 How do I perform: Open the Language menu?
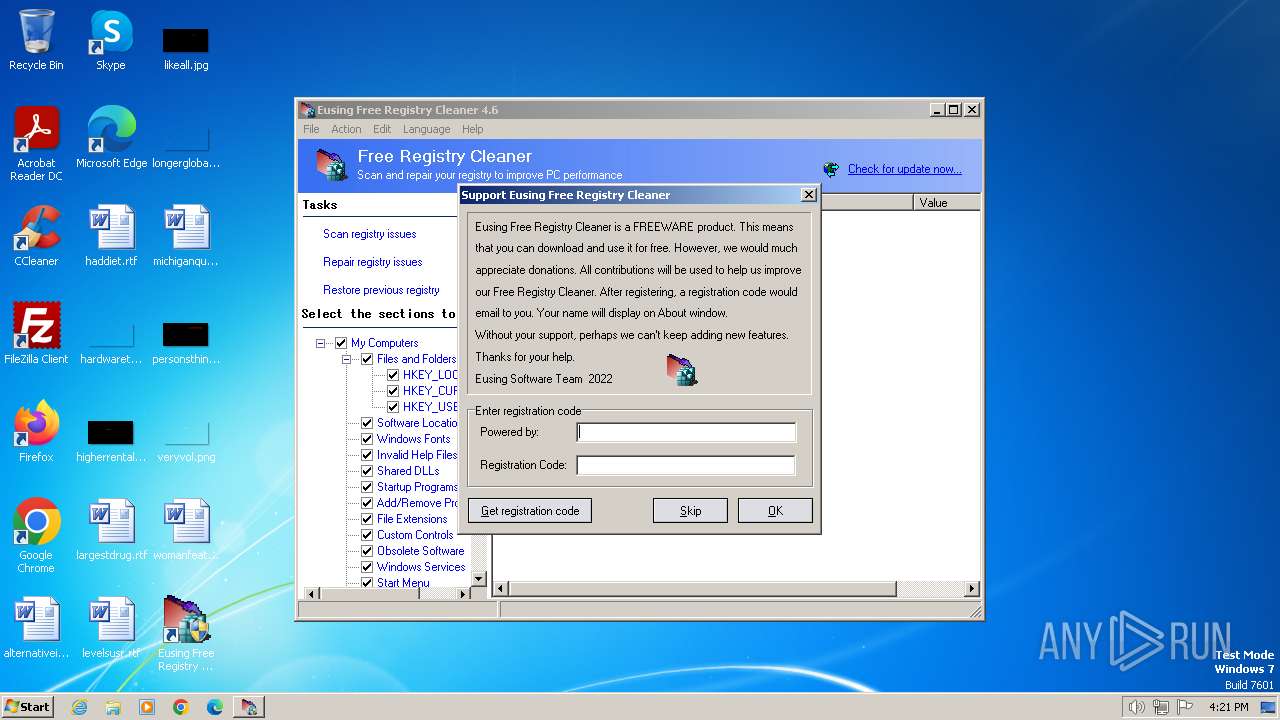pos(427,129)
